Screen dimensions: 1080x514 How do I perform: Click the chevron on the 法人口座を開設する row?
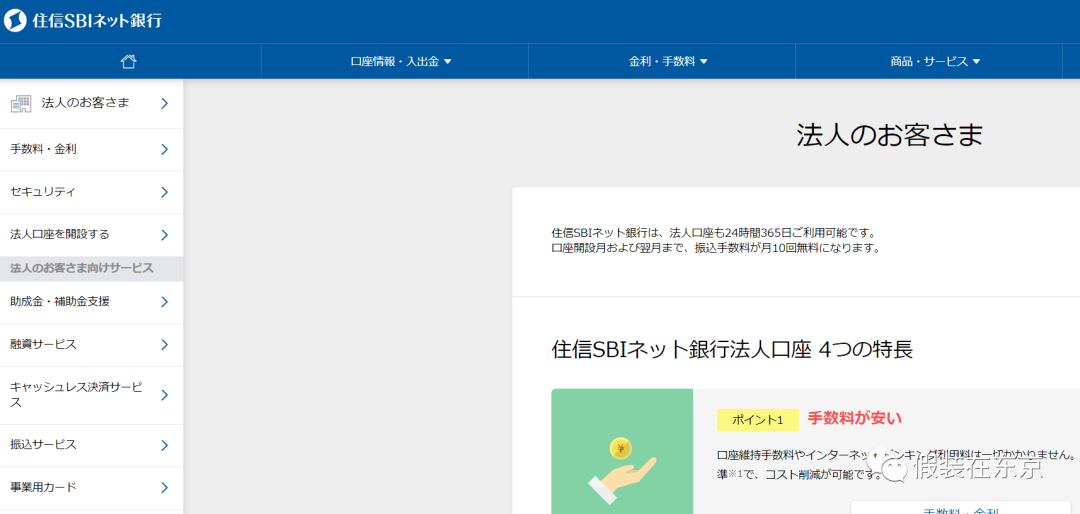[x=164, y=235]
